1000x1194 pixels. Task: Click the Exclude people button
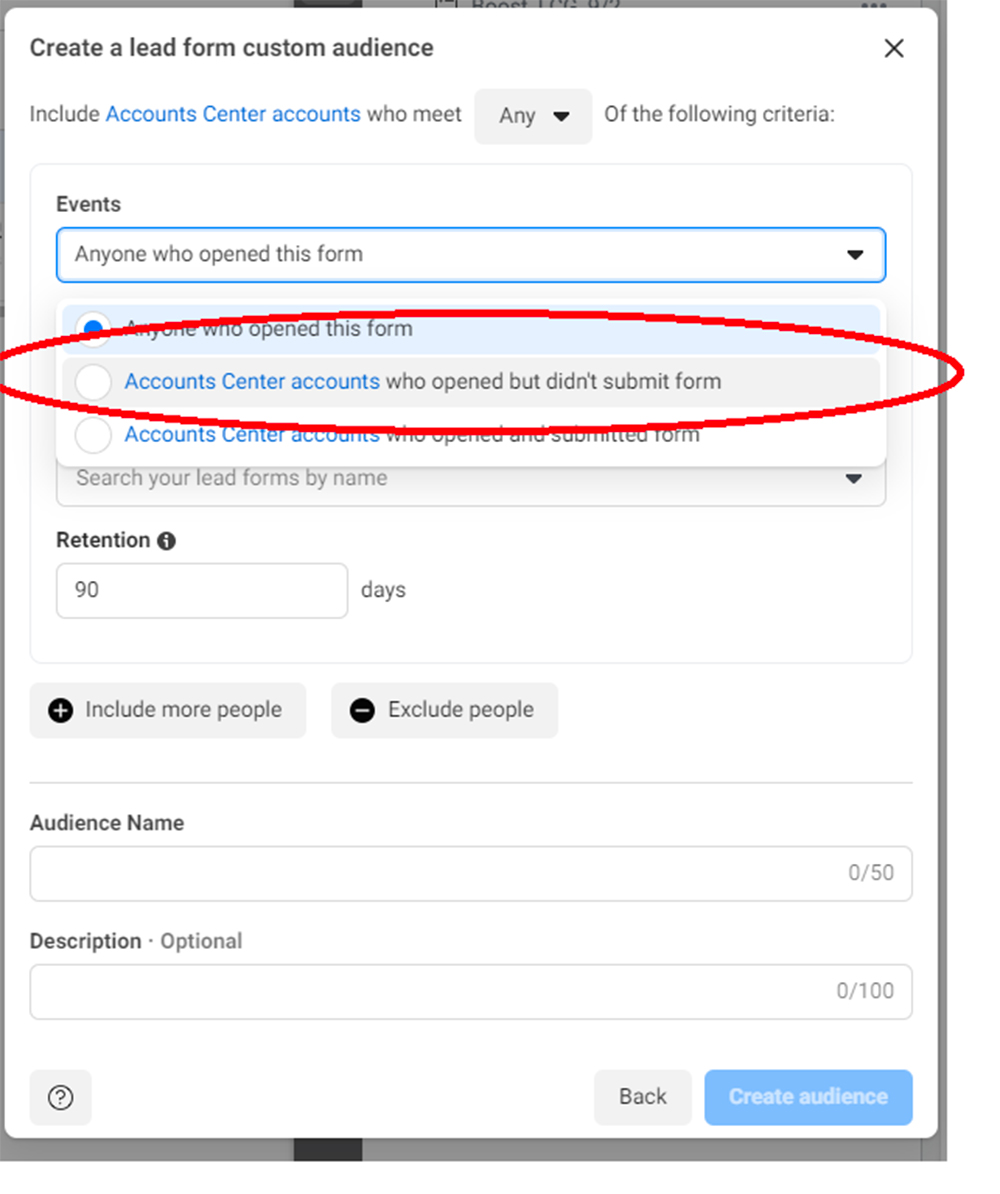coord(445,710)
